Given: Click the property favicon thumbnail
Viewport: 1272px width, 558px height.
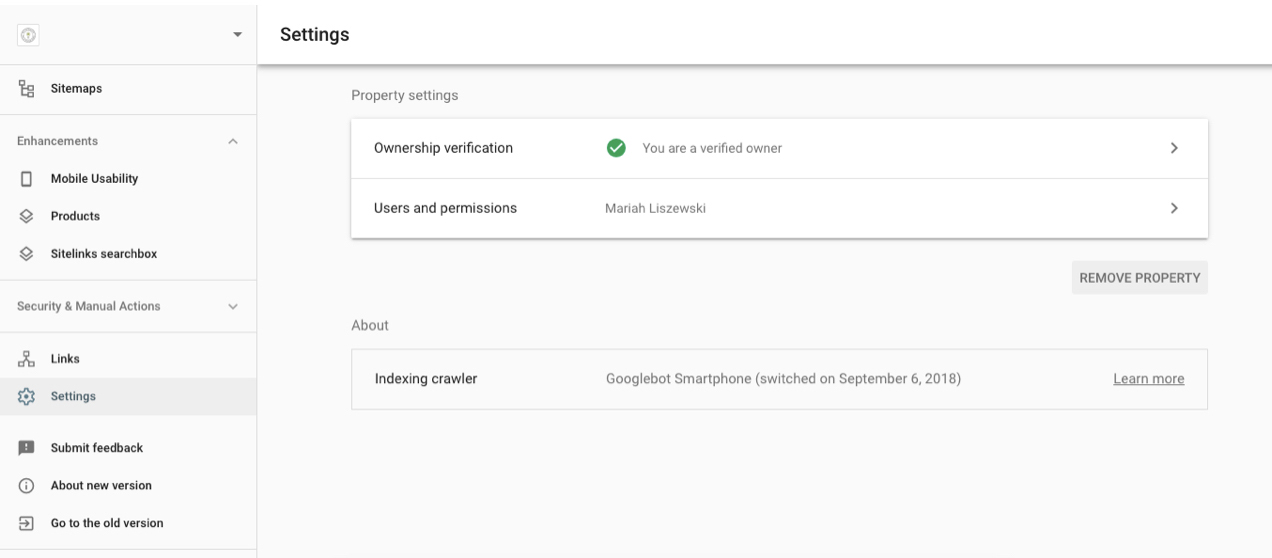Looking at the screenshot, I should tap(27, 34).
